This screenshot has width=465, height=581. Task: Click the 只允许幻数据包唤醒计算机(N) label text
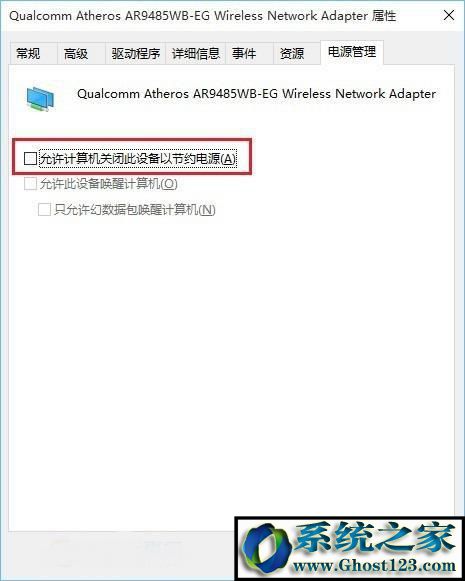134,210
